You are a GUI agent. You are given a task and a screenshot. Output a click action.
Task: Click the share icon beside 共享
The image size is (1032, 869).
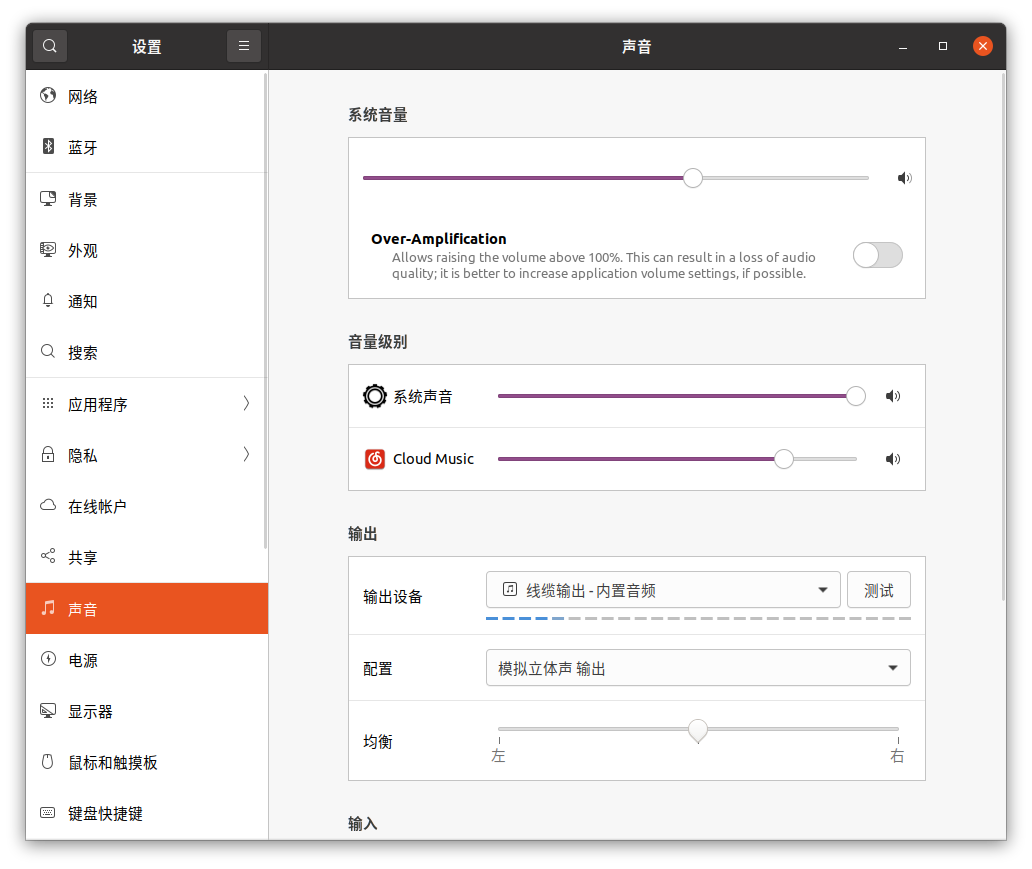[x=48, y=556]
